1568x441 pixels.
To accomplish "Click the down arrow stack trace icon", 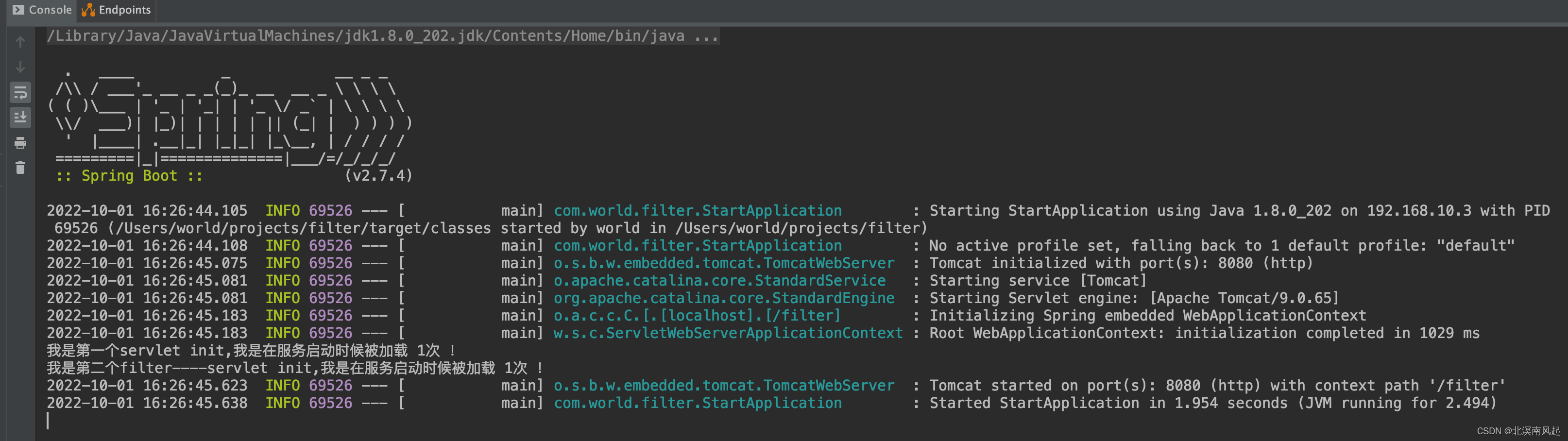I will point(20,67).
